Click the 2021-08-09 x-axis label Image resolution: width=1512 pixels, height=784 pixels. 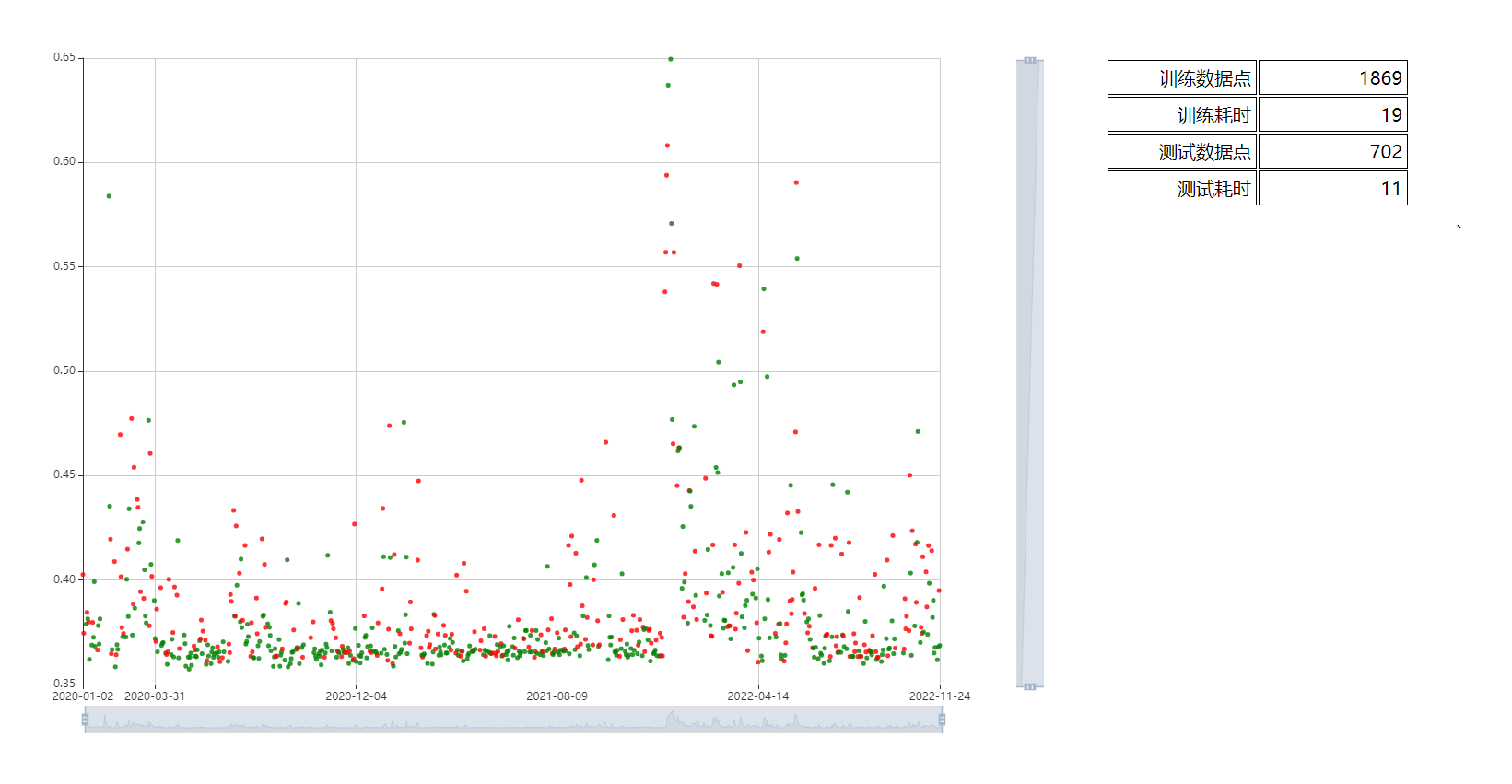coord(557,696)
